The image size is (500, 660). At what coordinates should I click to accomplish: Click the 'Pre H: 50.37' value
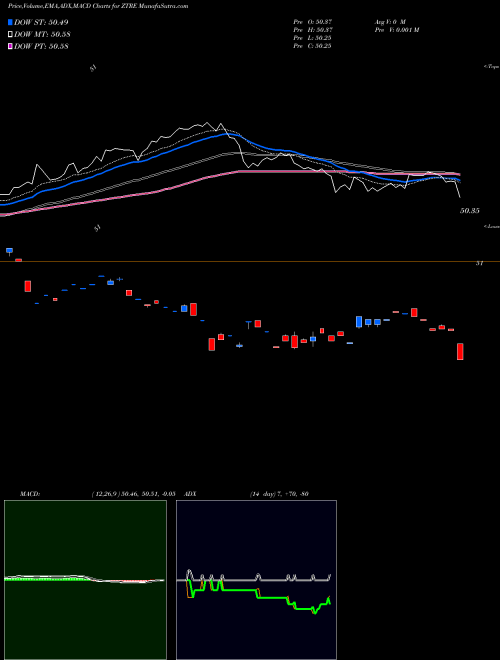[x=313, y=30]
